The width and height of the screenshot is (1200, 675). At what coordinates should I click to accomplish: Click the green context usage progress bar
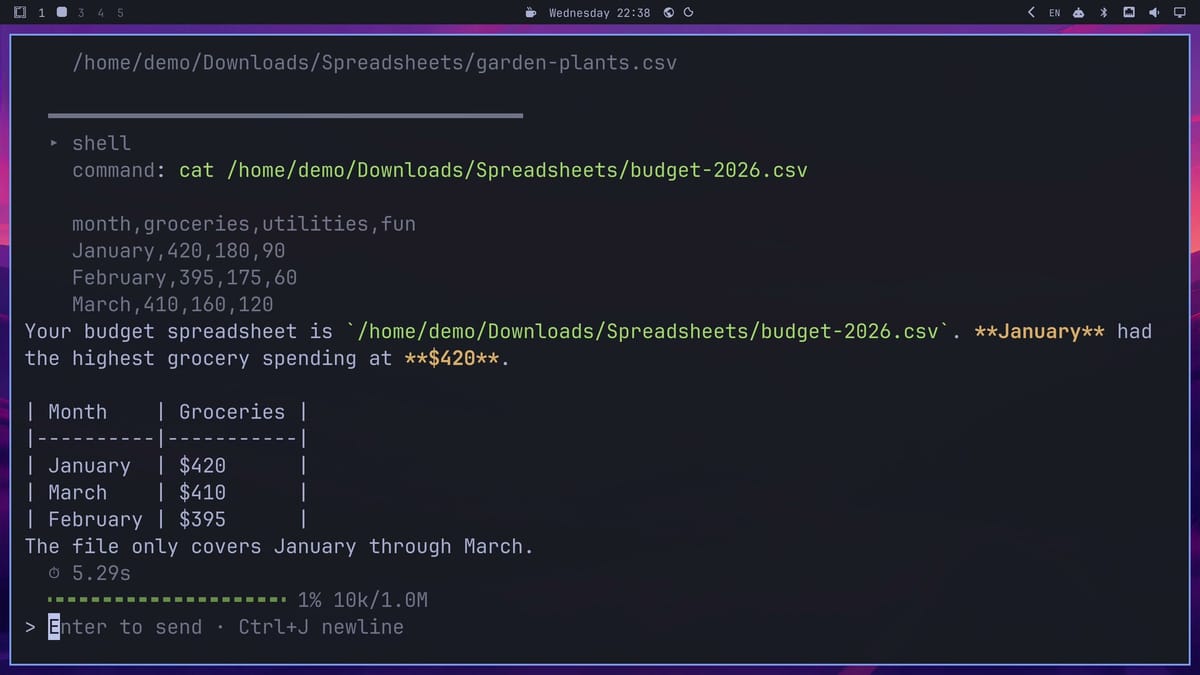coord(168,600)
